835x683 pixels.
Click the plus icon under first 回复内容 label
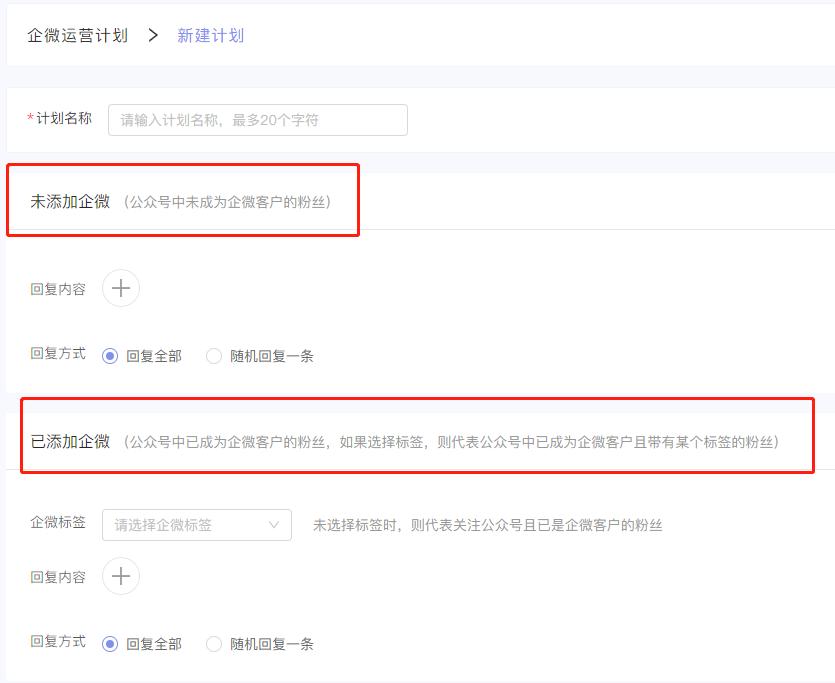[x=120, y=288]
